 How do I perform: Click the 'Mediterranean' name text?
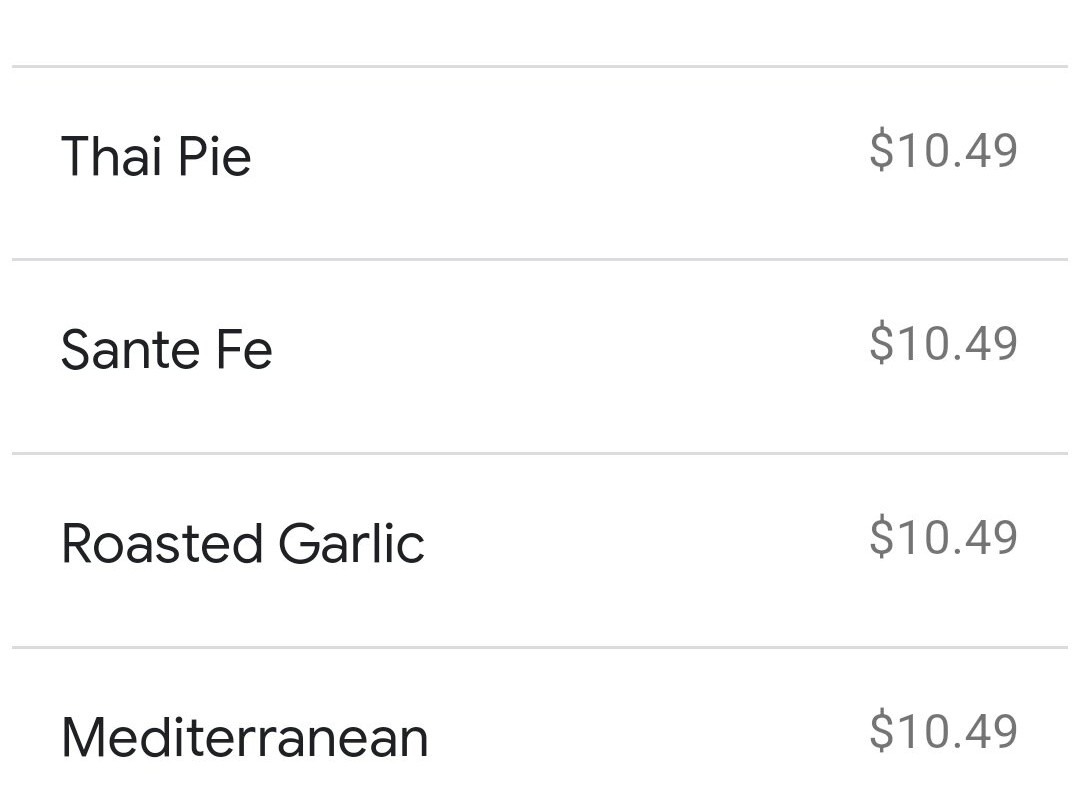245,738
